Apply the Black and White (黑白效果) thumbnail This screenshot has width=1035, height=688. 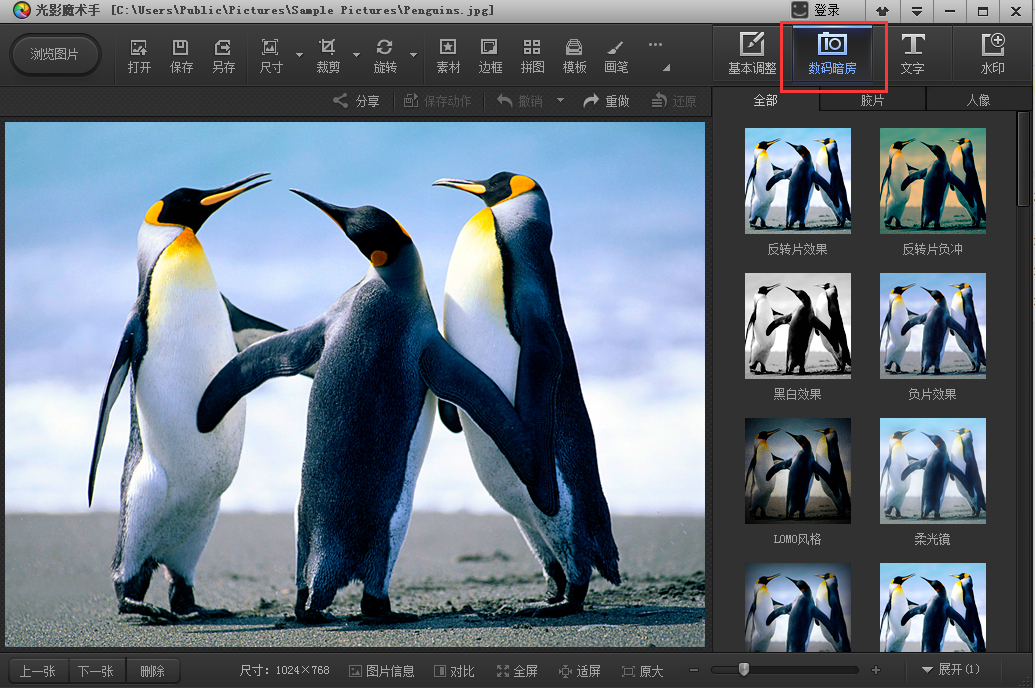click(797, 326)
